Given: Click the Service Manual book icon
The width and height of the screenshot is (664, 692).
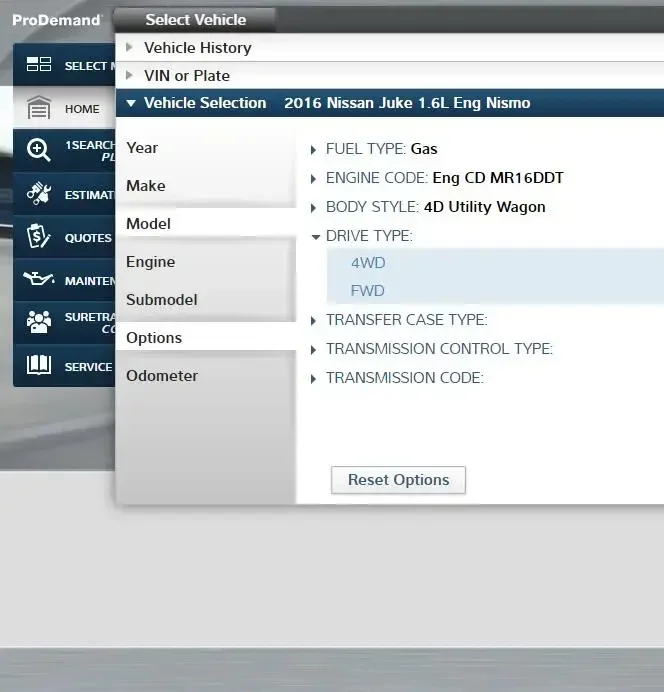Looking at the screenshot, I should pyautogui.click(x=39, y=365).
